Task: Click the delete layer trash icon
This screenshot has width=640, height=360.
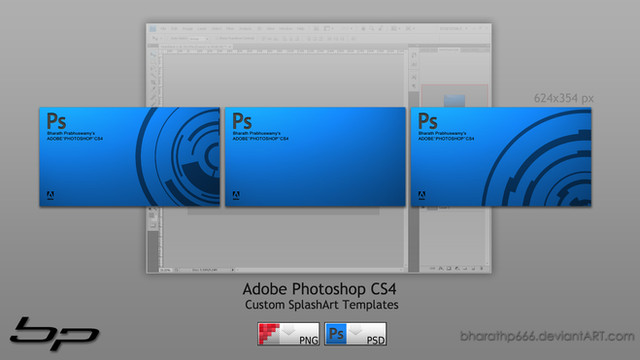Action: (x=482, y=268)
